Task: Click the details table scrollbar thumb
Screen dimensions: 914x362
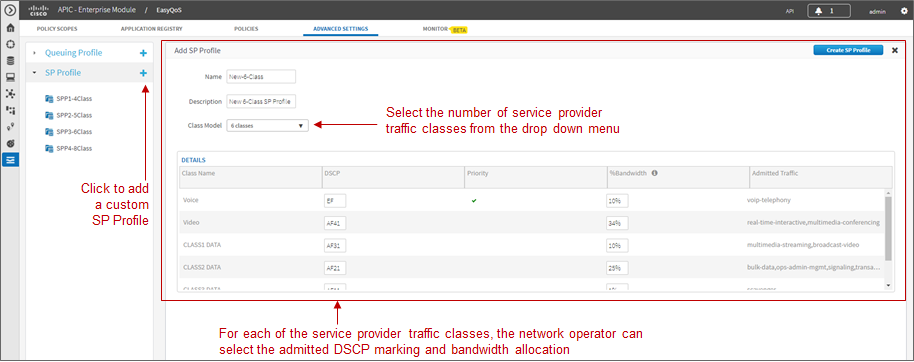Action: [x=888, y=228]
